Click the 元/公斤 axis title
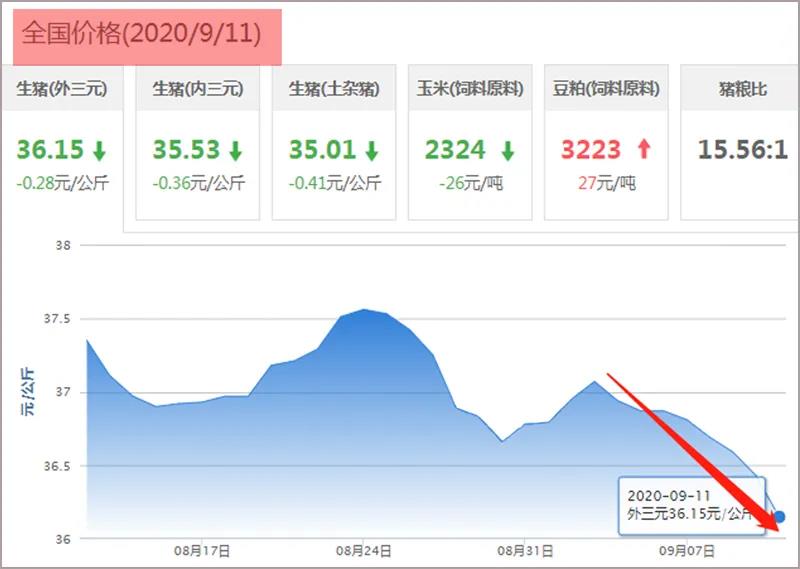800x569 pixels. [x=28, y=391]
